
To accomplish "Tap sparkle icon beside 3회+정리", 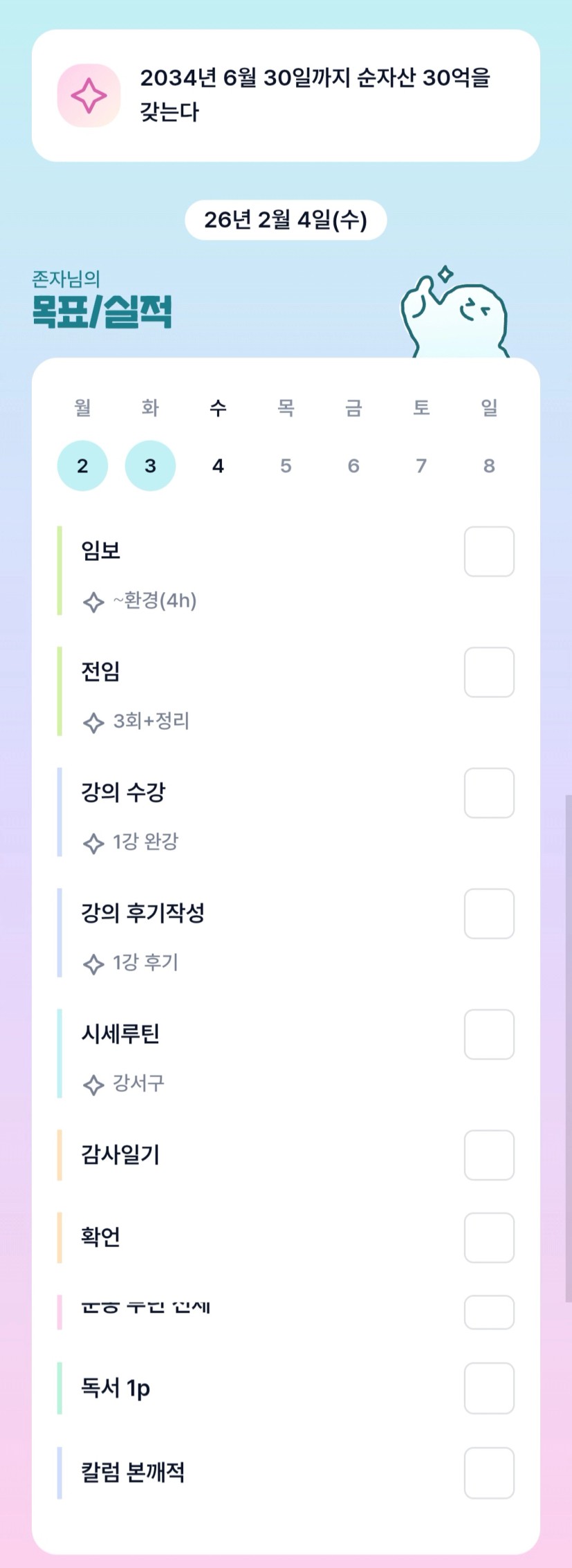I will click(93, 723).
